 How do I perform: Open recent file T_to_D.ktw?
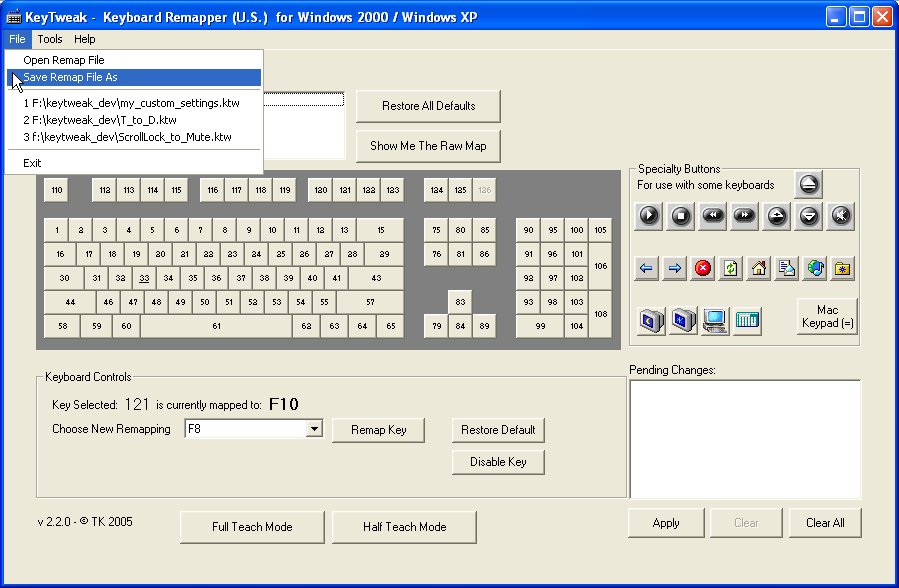[134, 120]
